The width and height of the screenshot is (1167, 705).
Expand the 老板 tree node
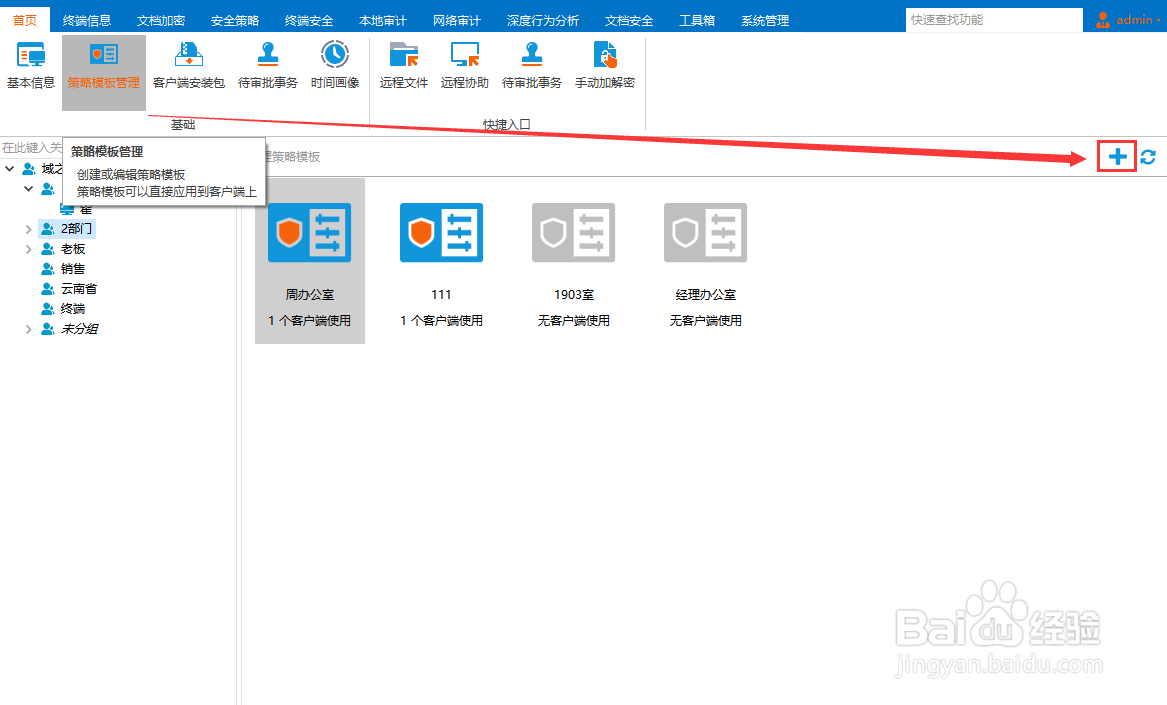pyautogui.click(x=28, y=249)
